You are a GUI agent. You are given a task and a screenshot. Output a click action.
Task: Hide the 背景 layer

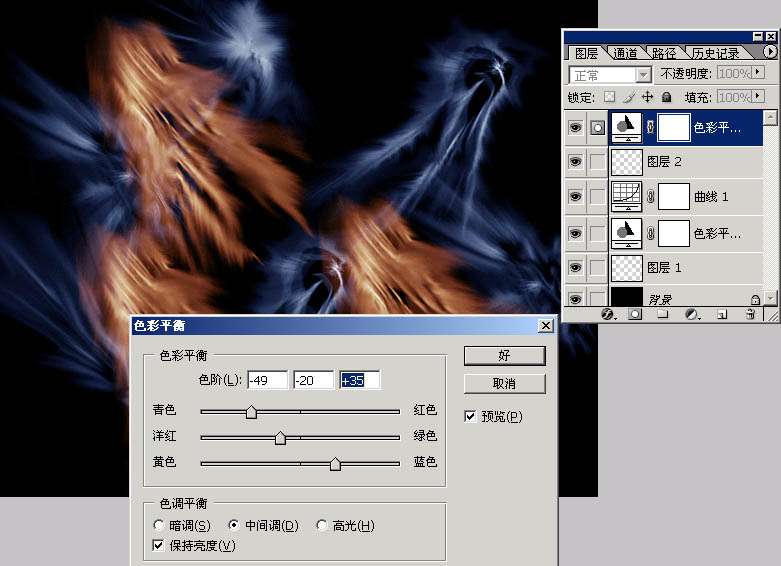coord(575,299)
